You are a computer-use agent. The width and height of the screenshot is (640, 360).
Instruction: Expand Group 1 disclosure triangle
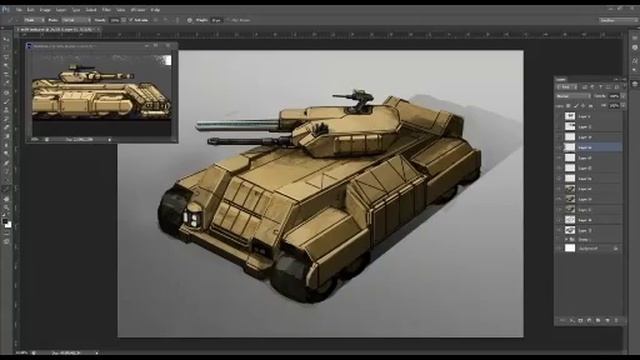coord(566,240)
